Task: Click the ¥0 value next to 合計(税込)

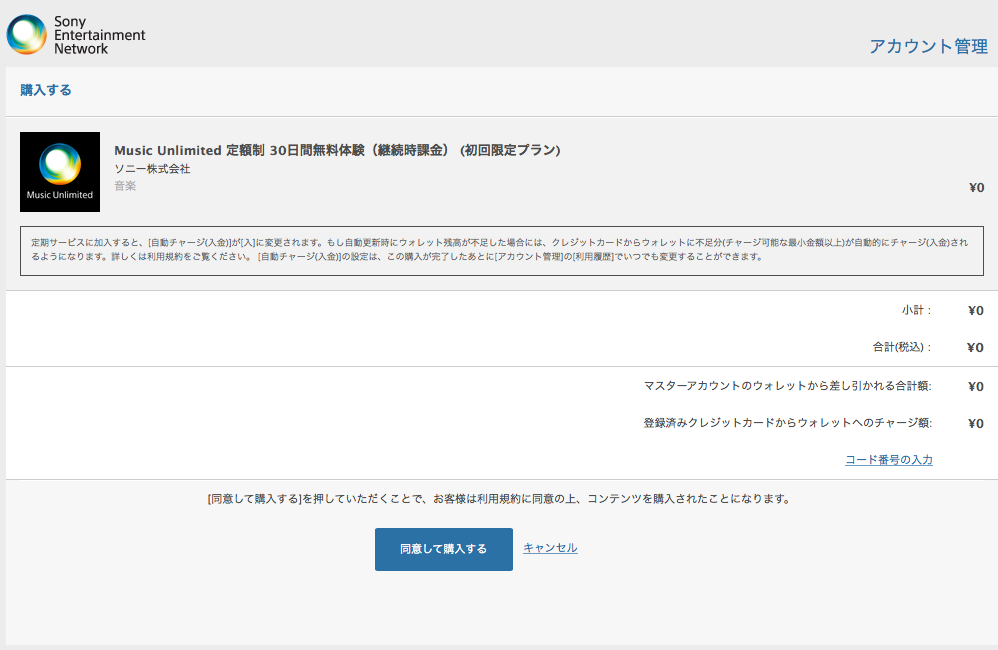Action: pos(975,347)
